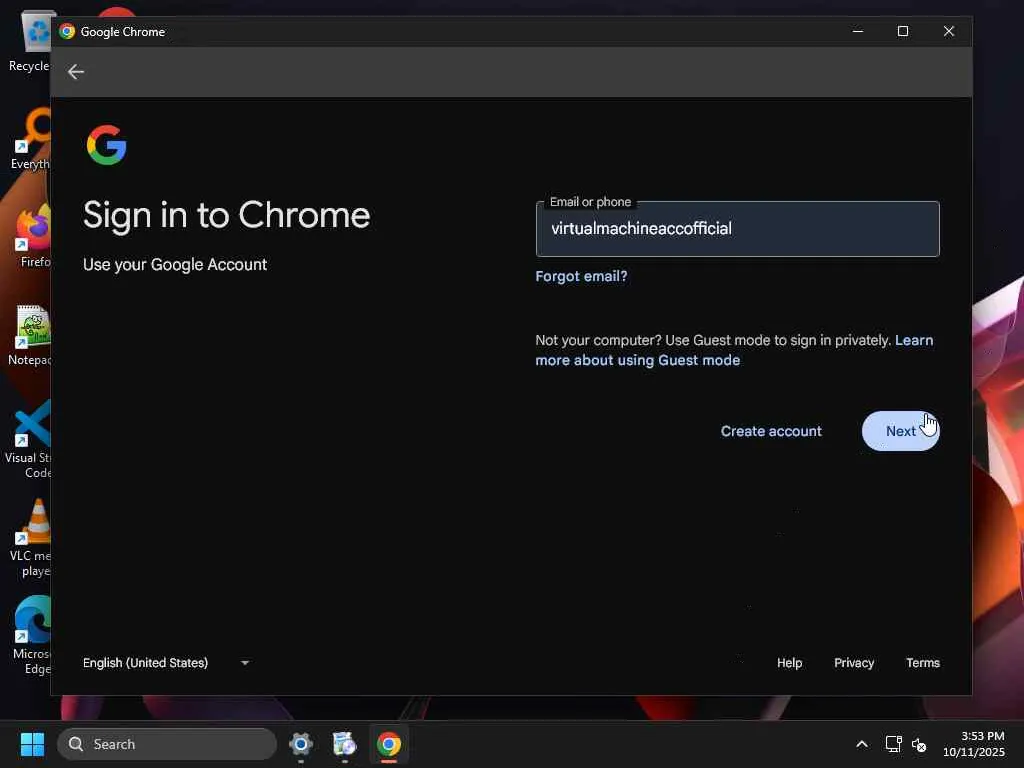Open the Terms link
Viewport: 1024px width, 768px height.
(923, 663)
